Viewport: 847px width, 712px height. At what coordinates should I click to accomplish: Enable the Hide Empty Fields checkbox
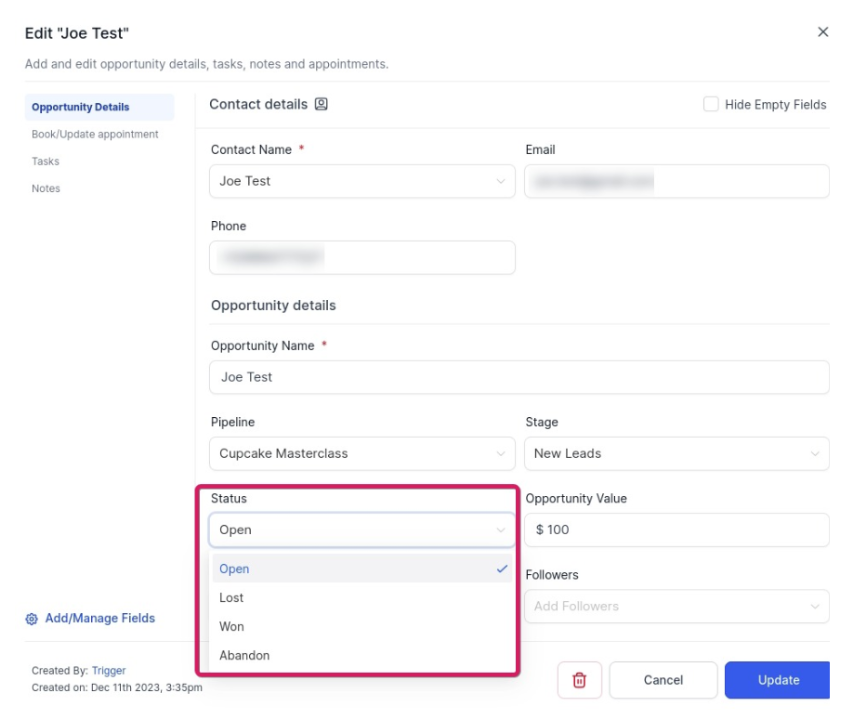click(x=711, y=104)
